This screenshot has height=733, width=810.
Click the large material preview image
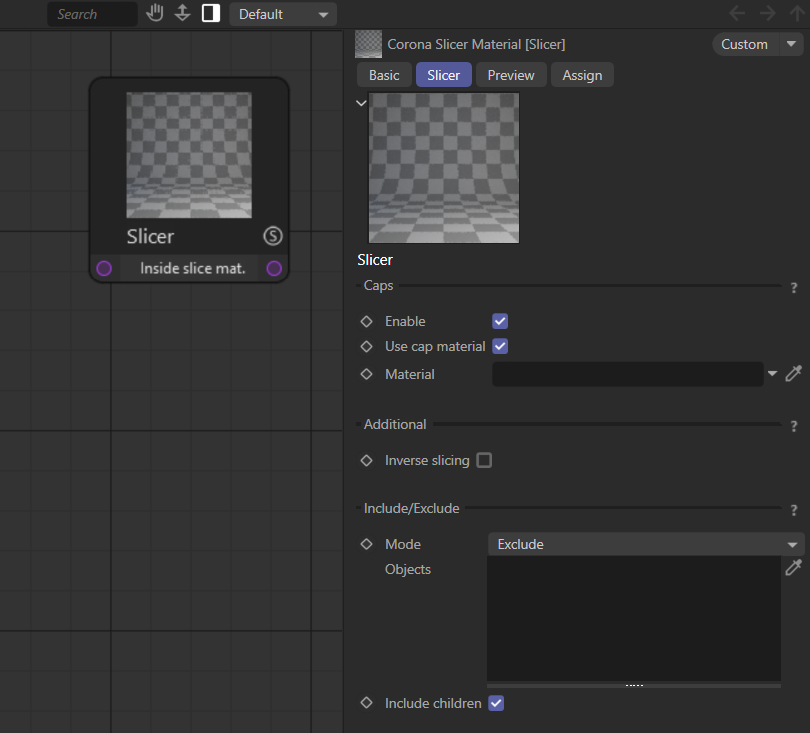point(444,168)
